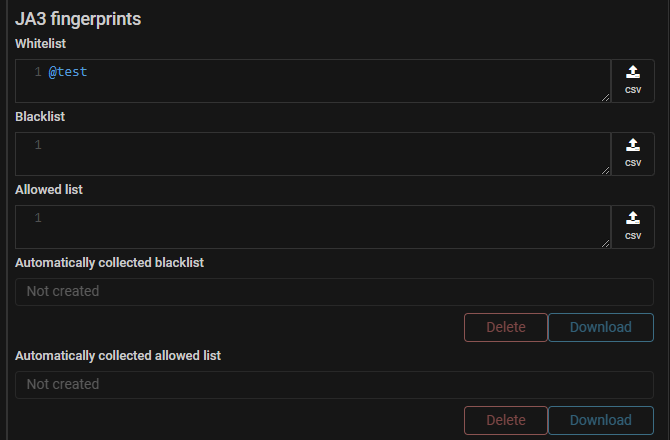This screenshot has width=670, height=440.
Task: Delete the automatically collected blacklist
Action: point(506,327)
